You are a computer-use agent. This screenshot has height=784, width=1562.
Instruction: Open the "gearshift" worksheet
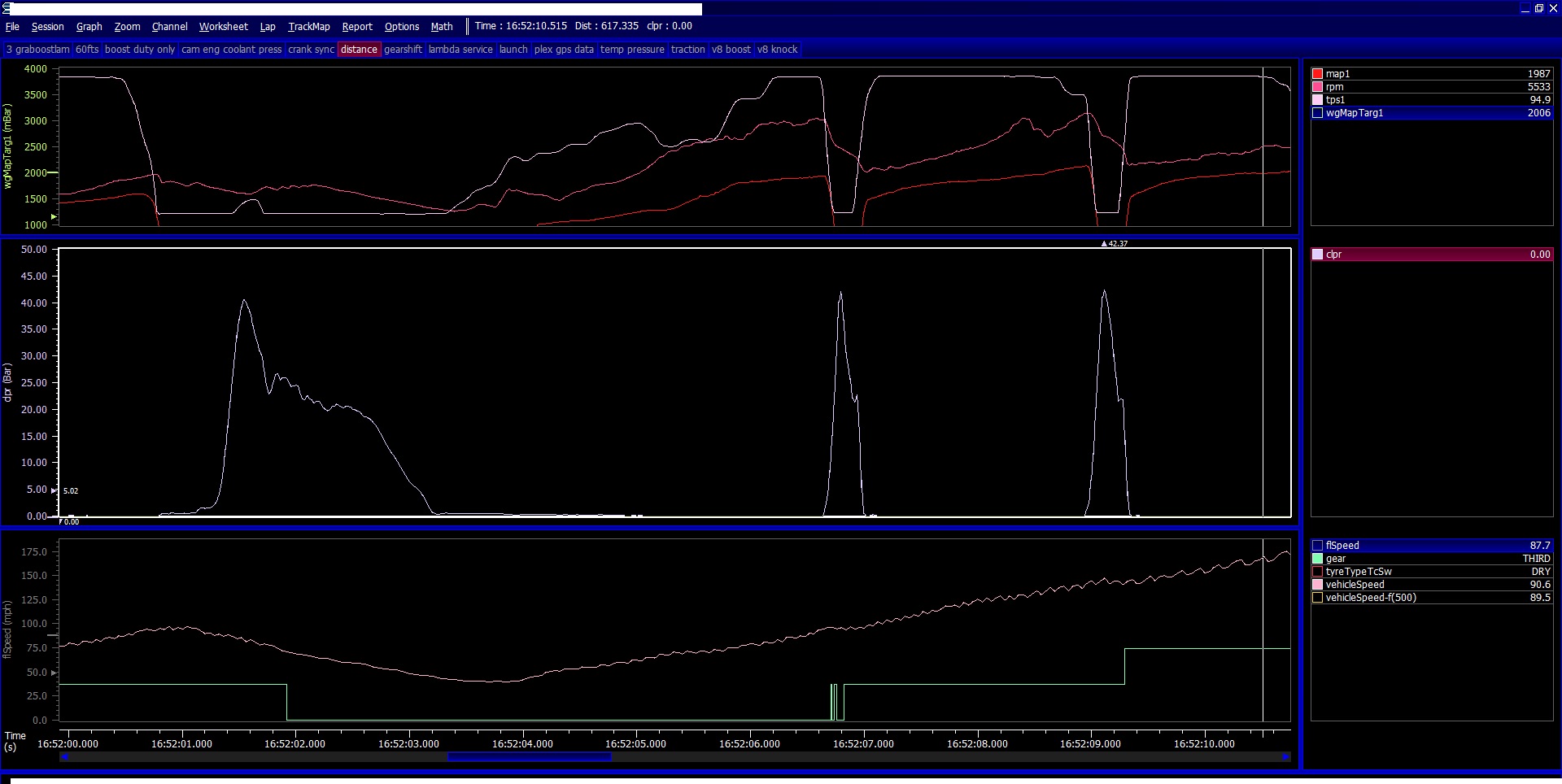point(404,50)
